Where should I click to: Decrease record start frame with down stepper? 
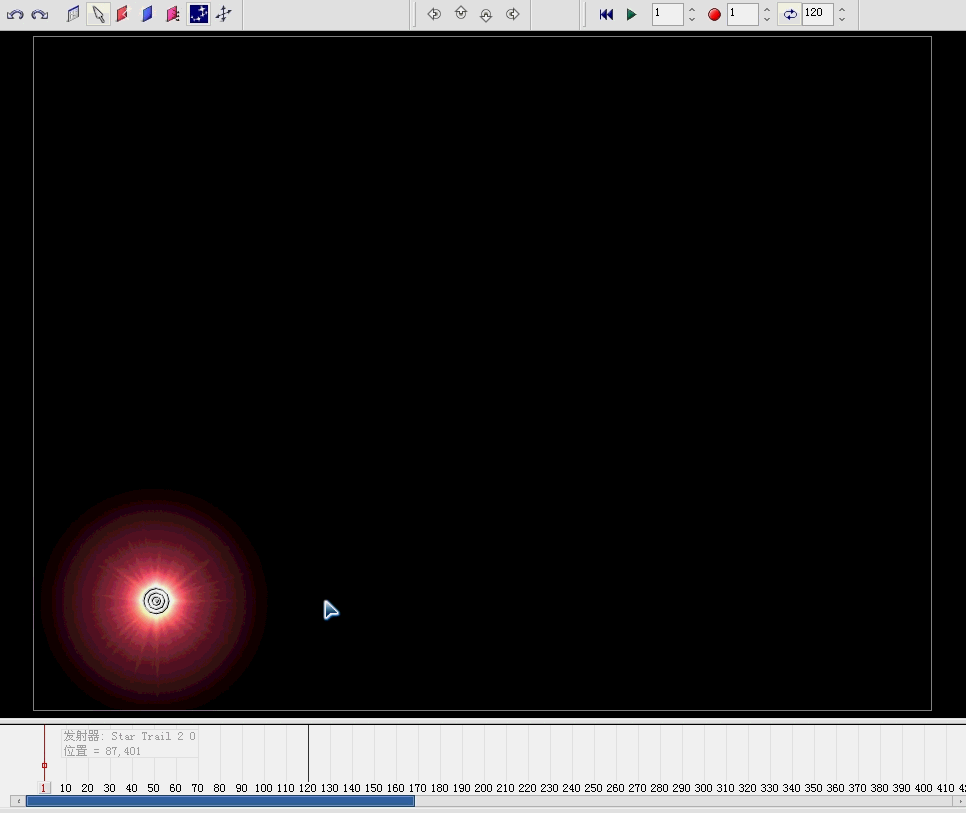(767, 19)
